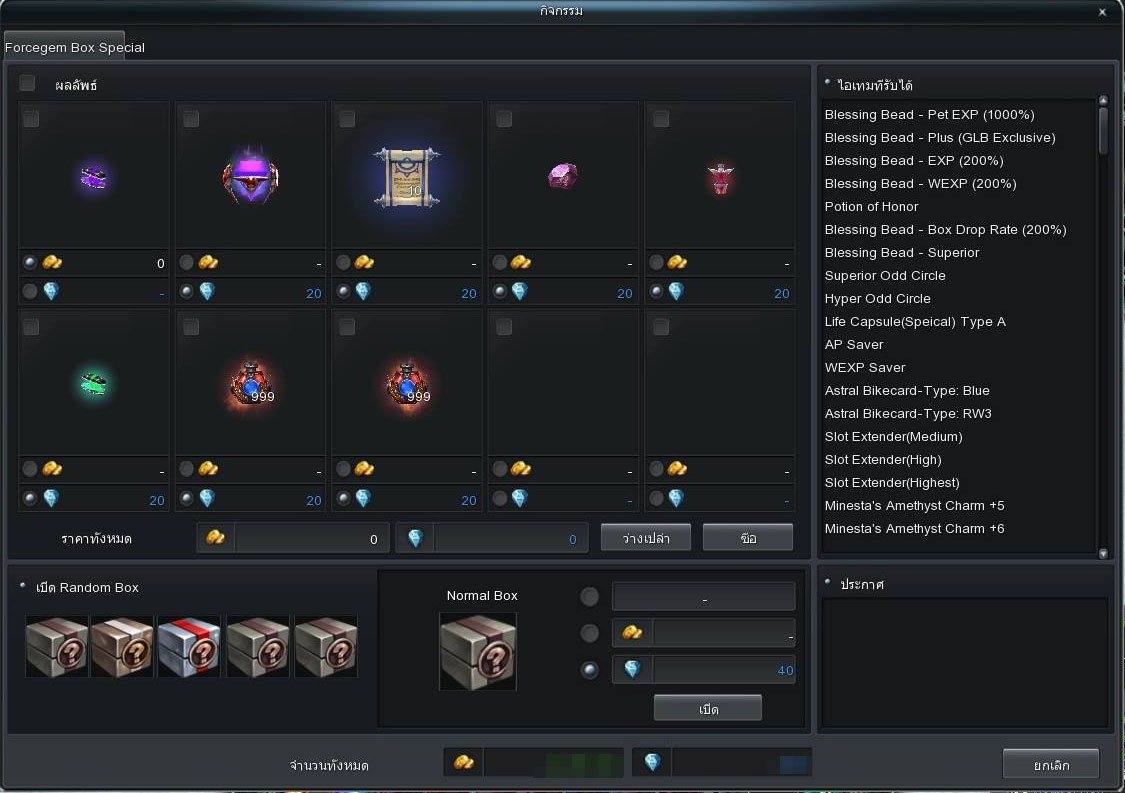Tick the checkbox on the pink gem slot
The image size is (1125, 793).
504,119
